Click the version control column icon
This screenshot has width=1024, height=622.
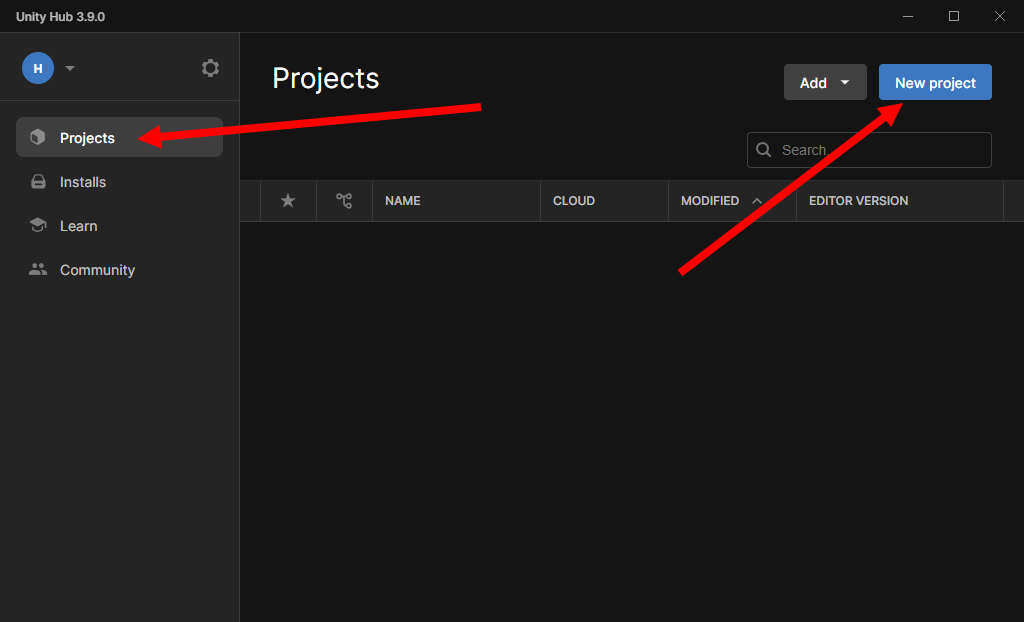344,201
